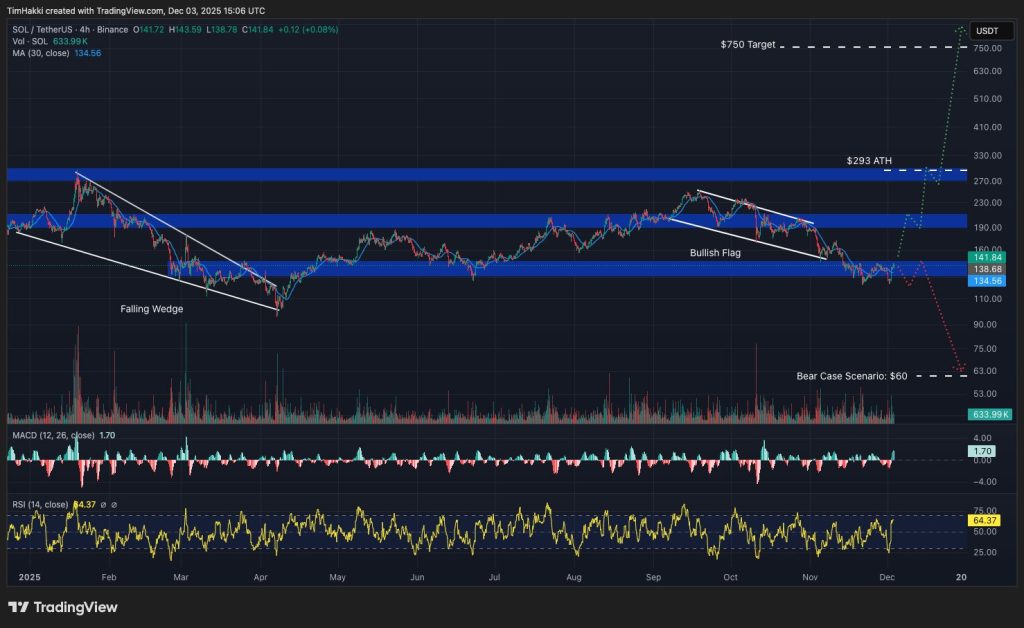Select the Bullish Flag text annotation

pyautogui.click(x=717, y=253)
